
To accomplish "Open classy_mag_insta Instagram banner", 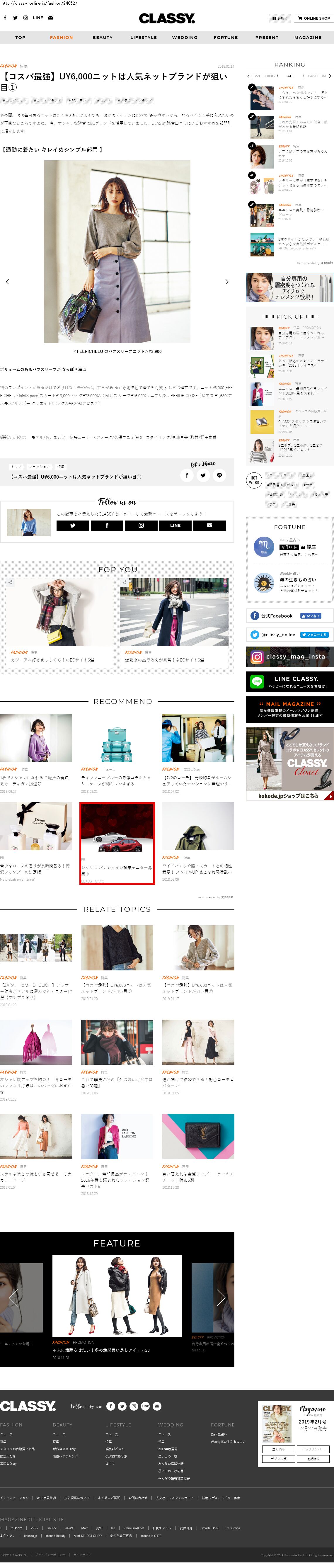I will coord(289,657).
